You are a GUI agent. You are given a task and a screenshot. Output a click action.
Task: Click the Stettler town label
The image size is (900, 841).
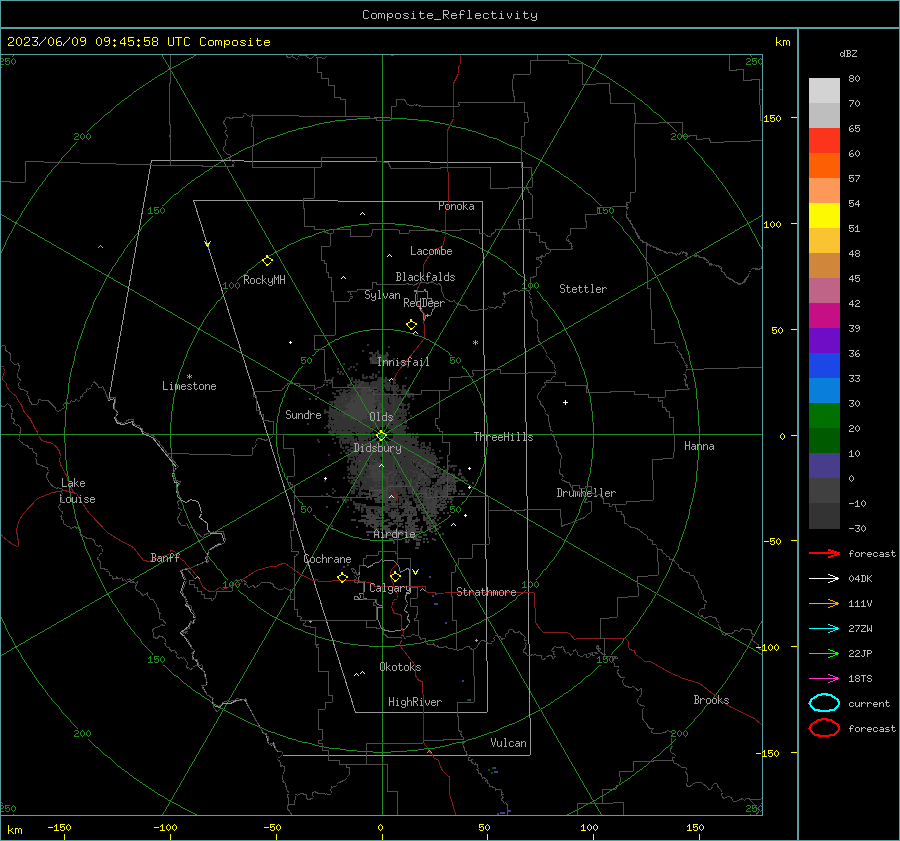(x=583, y=289)
